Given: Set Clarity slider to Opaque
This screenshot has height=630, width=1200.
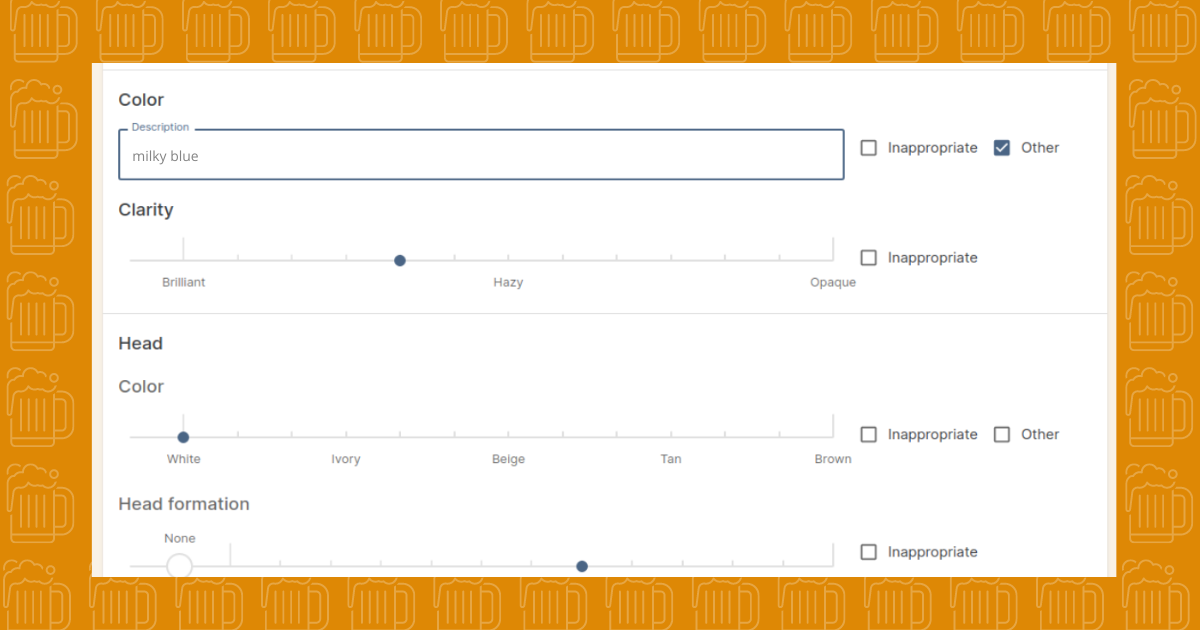Looking at the screenshot, I should click(x=832, y=261).
